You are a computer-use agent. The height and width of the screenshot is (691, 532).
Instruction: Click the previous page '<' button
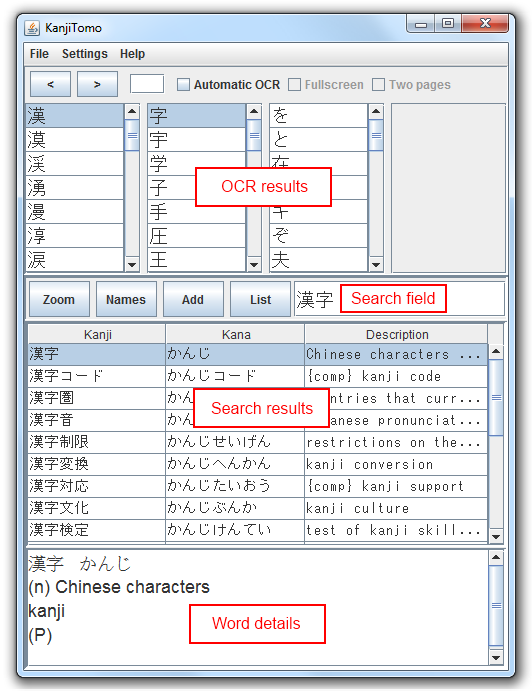(x=50, y=84)
